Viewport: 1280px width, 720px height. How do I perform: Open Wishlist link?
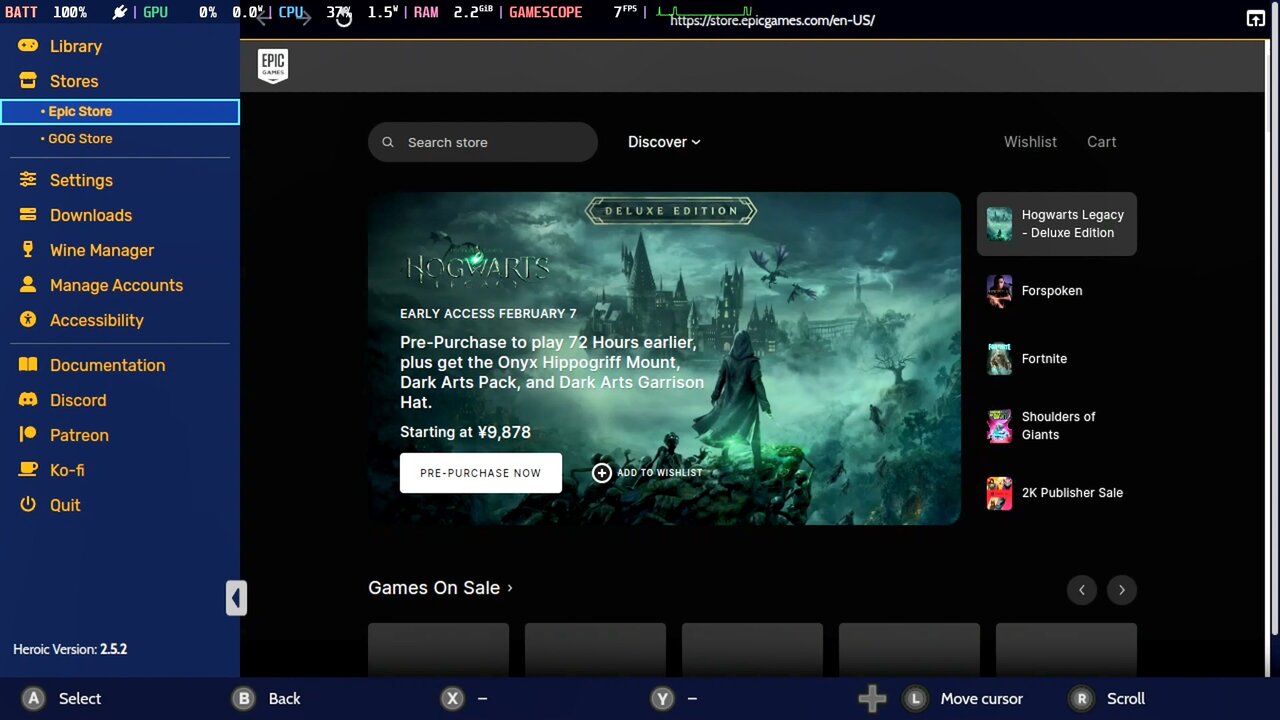pos(1030,142)
